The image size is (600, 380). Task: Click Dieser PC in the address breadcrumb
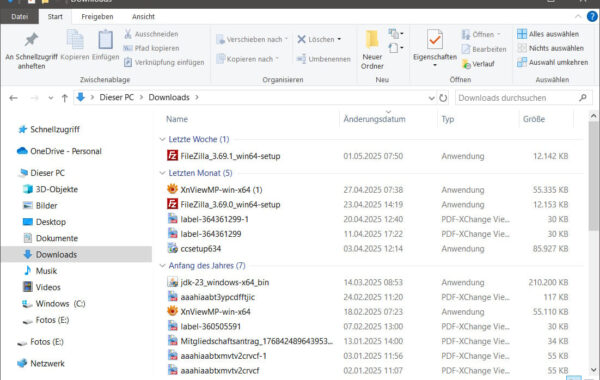tap(117, 98)
